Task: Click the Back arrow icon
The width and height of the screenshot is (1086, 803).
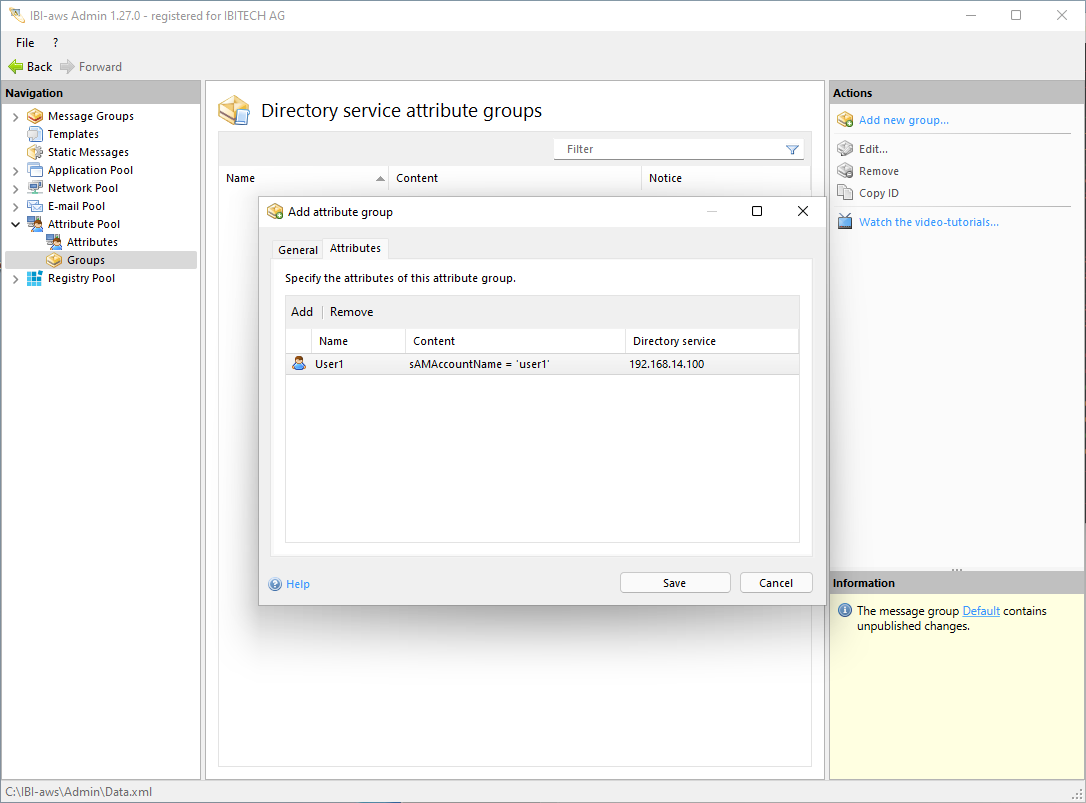Action: (16, 67)
